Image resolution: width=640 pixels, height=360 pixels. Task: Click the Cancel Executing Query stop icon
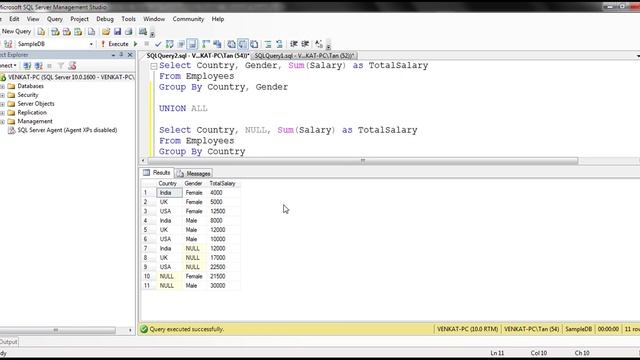tap(147, 44)
